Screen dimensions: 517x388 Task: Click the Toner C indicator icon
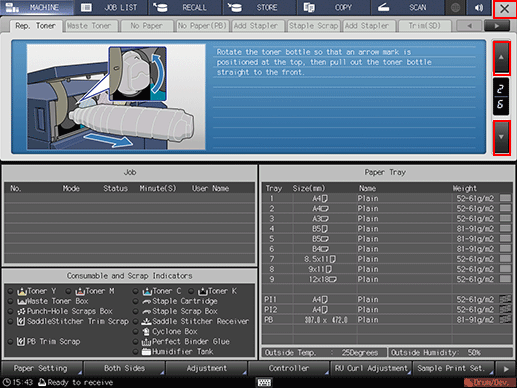(x=147, y=292)
